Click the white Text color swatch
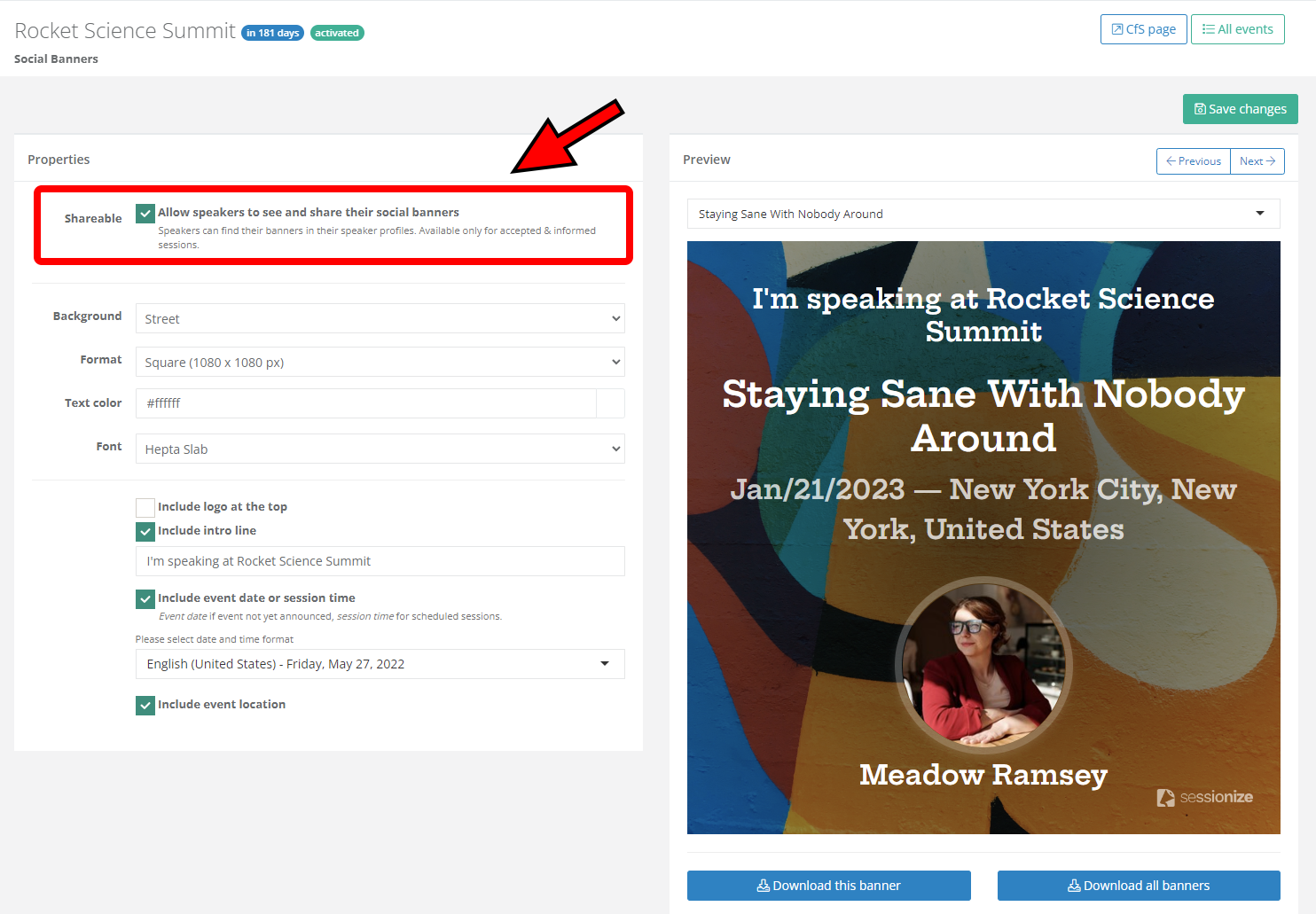Viewport: 1316px width, 914px height. click(610, 403)
